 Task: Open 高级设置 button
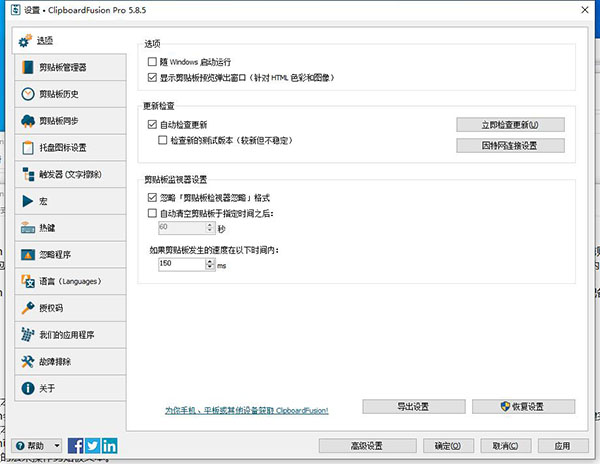pos(367,446)
